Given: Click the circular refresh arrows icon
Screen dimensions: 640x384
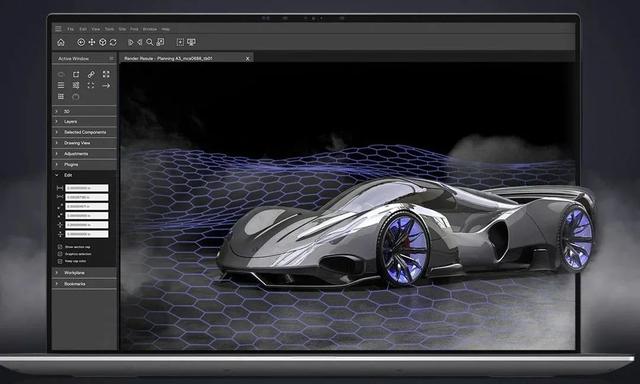Looking at the screenshot, I should coord(113,42).
